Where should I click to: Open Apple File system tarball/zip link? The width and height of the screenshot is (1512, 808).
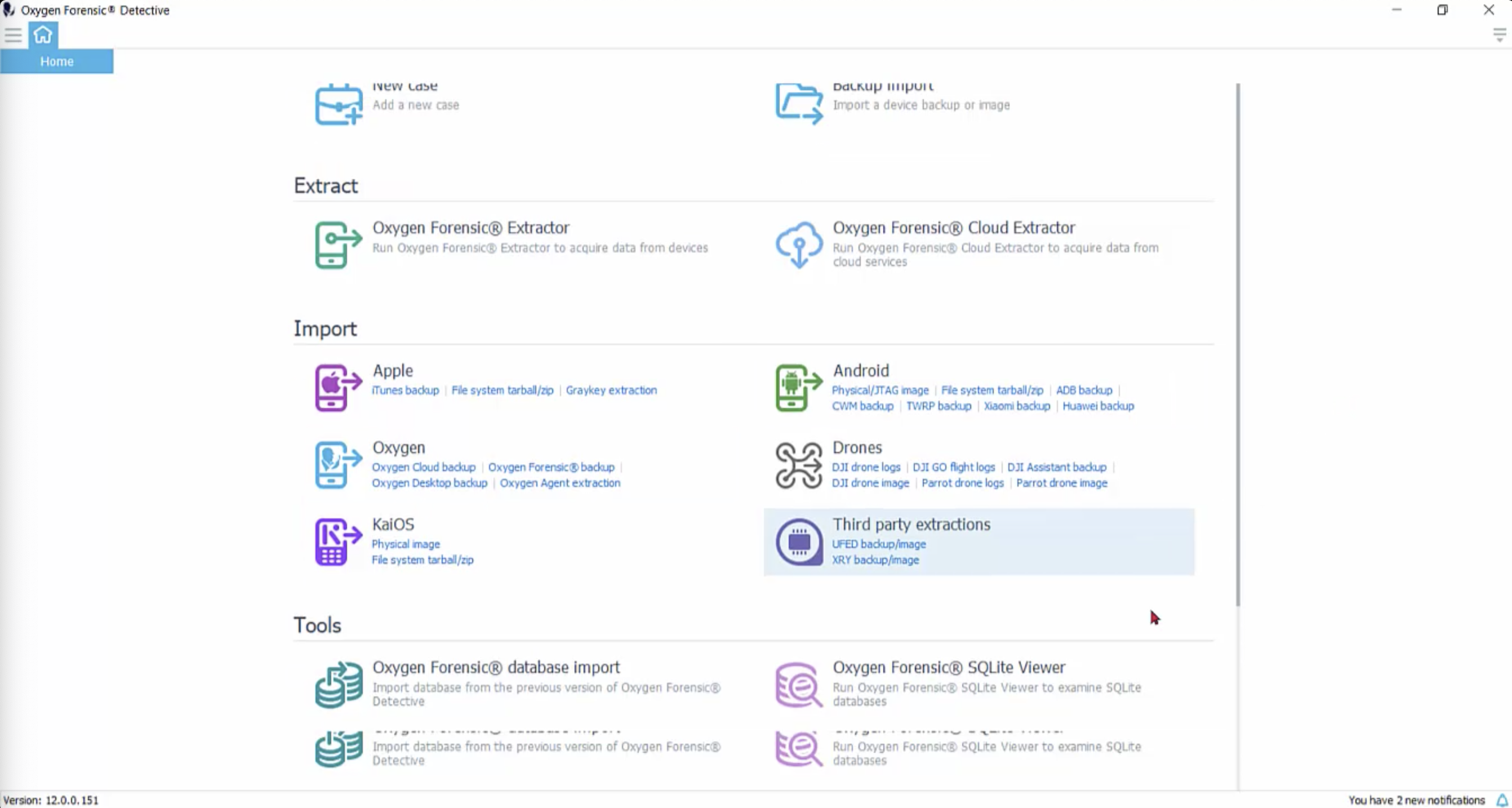pyautogui.click(x=502, y=390)
